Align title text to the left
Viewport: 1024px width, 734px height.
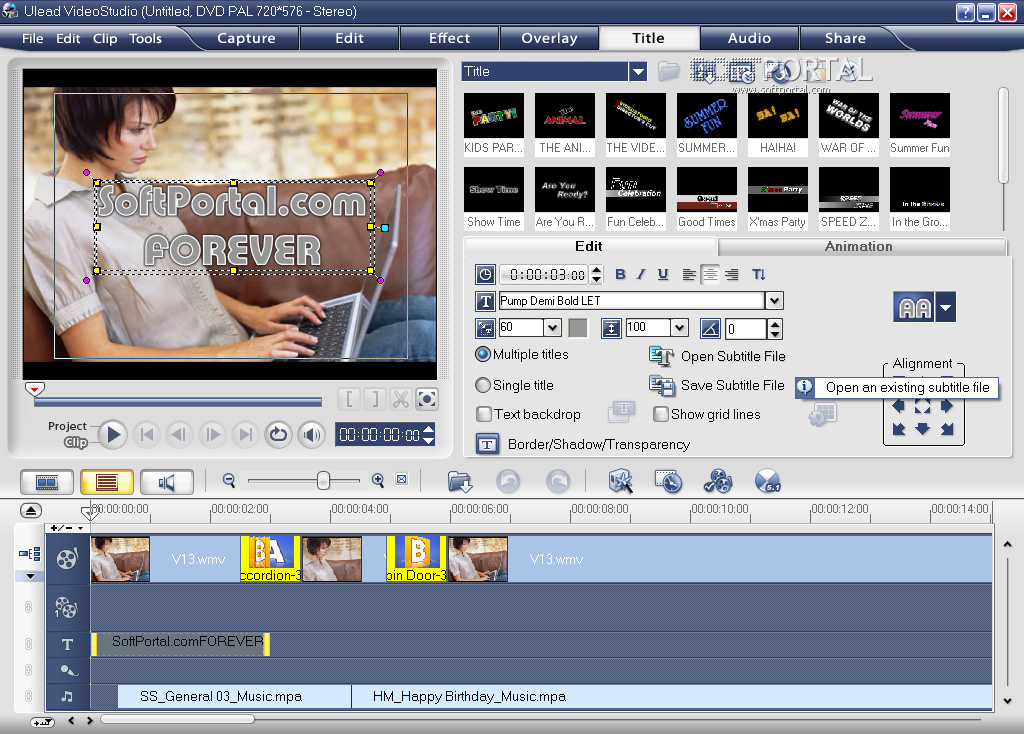[689, 275]
